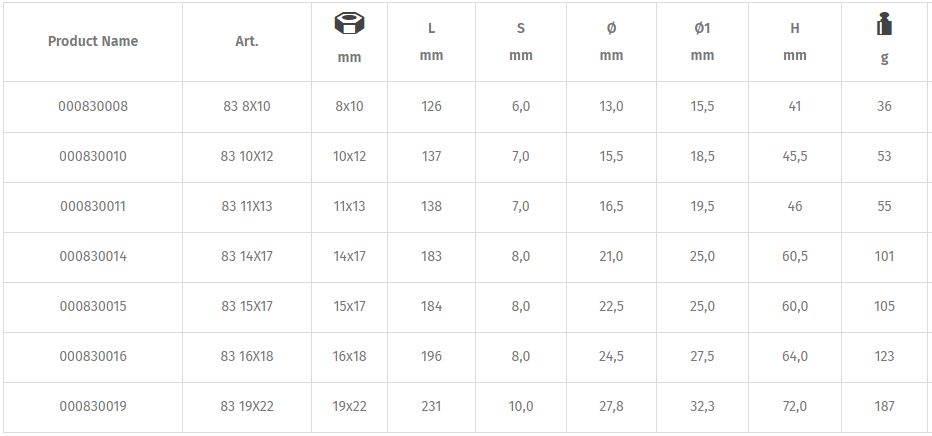Open product 000830016

pyautogui.click(x=93, y=356)
